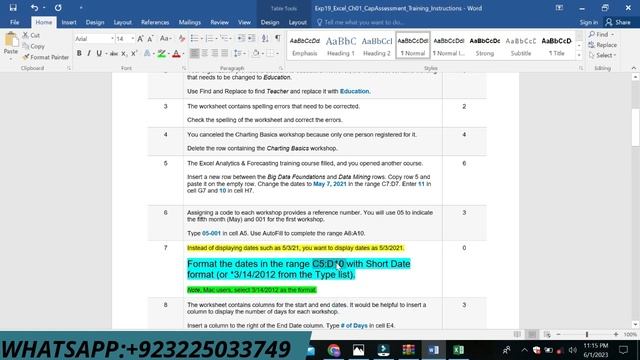Decrease paragraph indent
The width and height of the screenshot is (640, 360).
(241, 39)
